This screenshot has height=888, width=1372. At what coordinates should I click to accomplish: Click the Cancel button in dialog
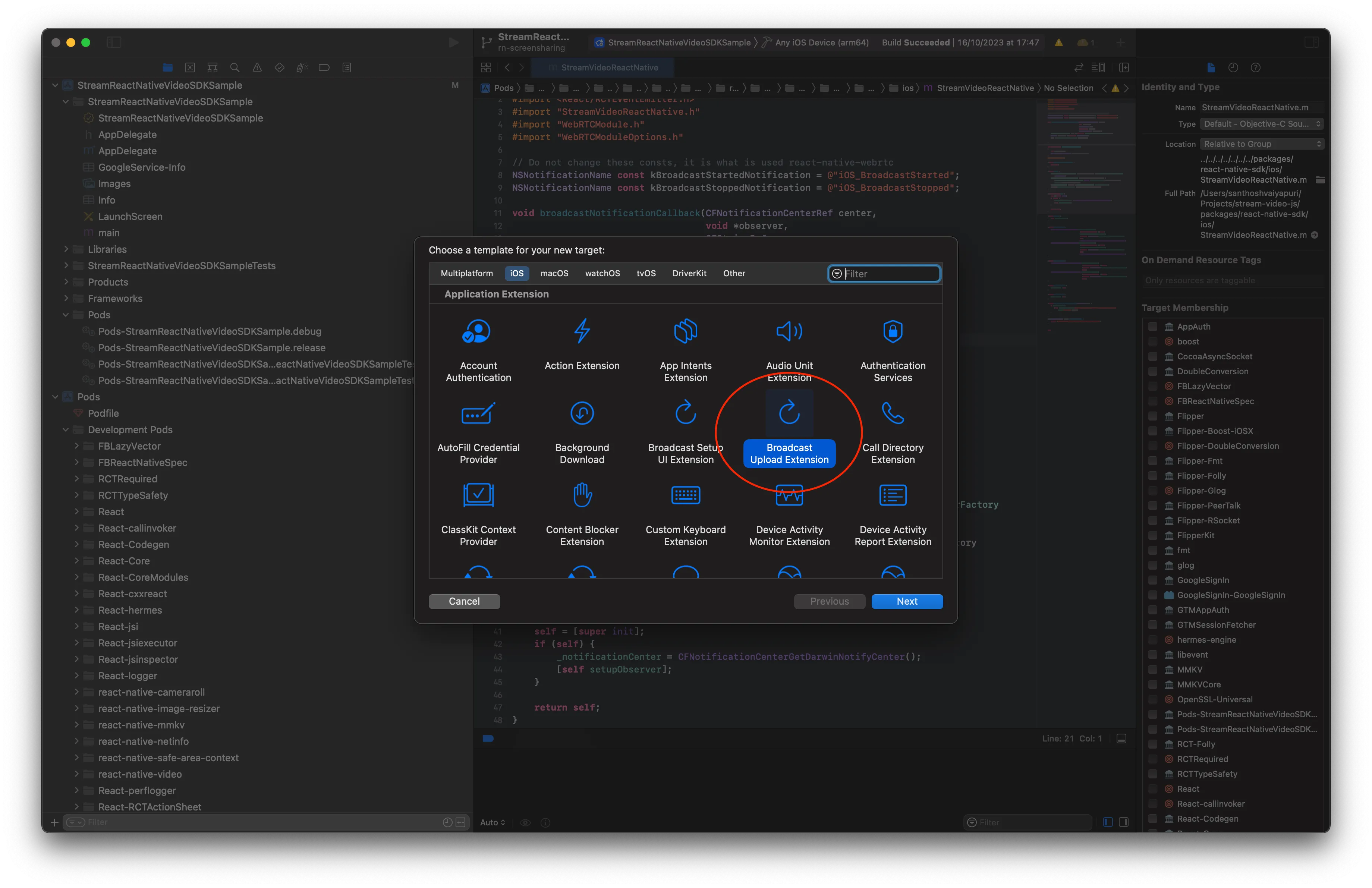click(x=464, y=601)
